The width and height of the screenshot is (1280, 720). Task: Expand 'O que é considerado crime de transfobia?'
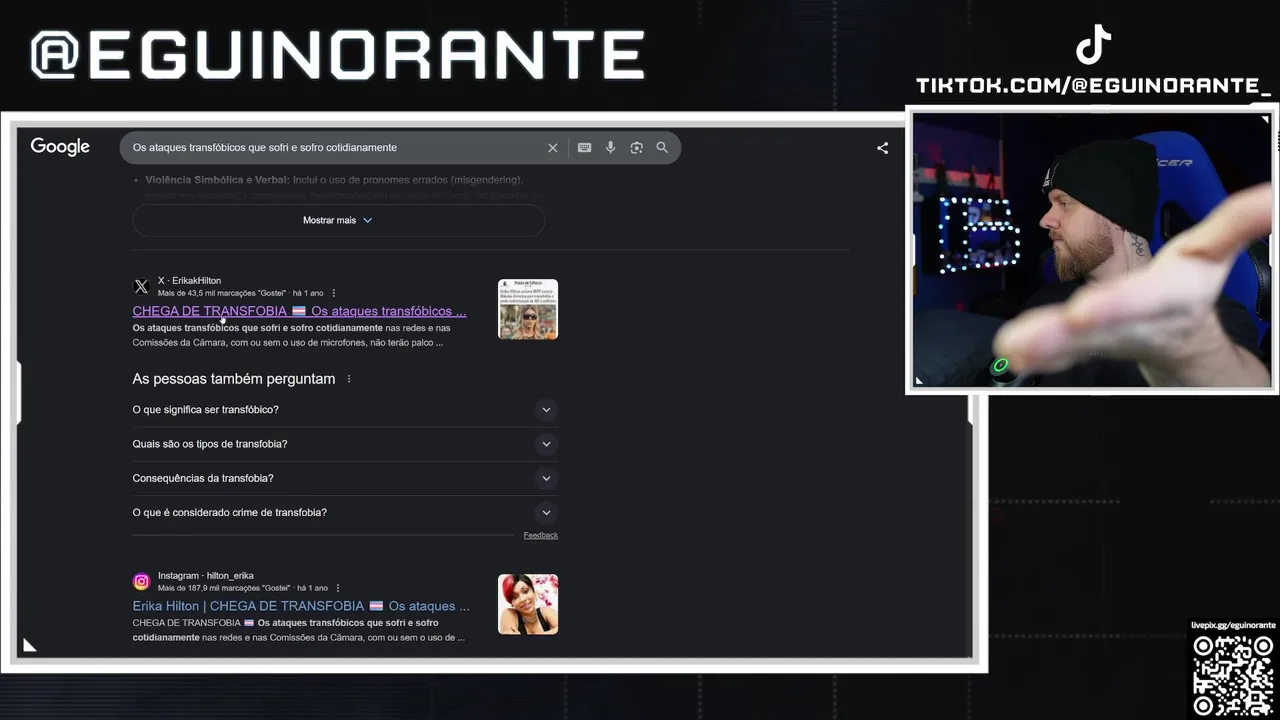tap(345, 512)
